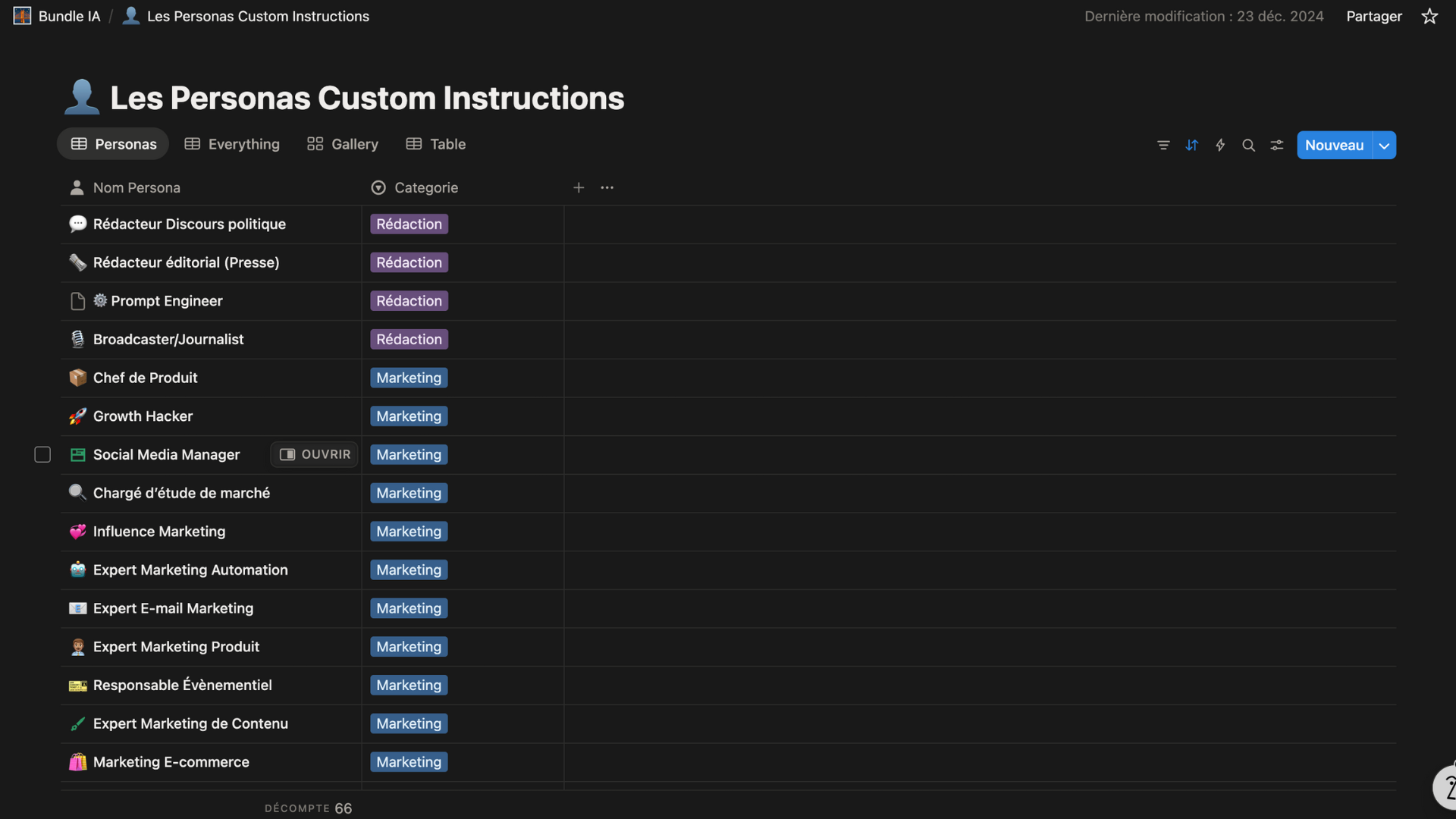1456x819 pixels.
Task: Switch to the Gallery view tab
Action: point(343,144)
